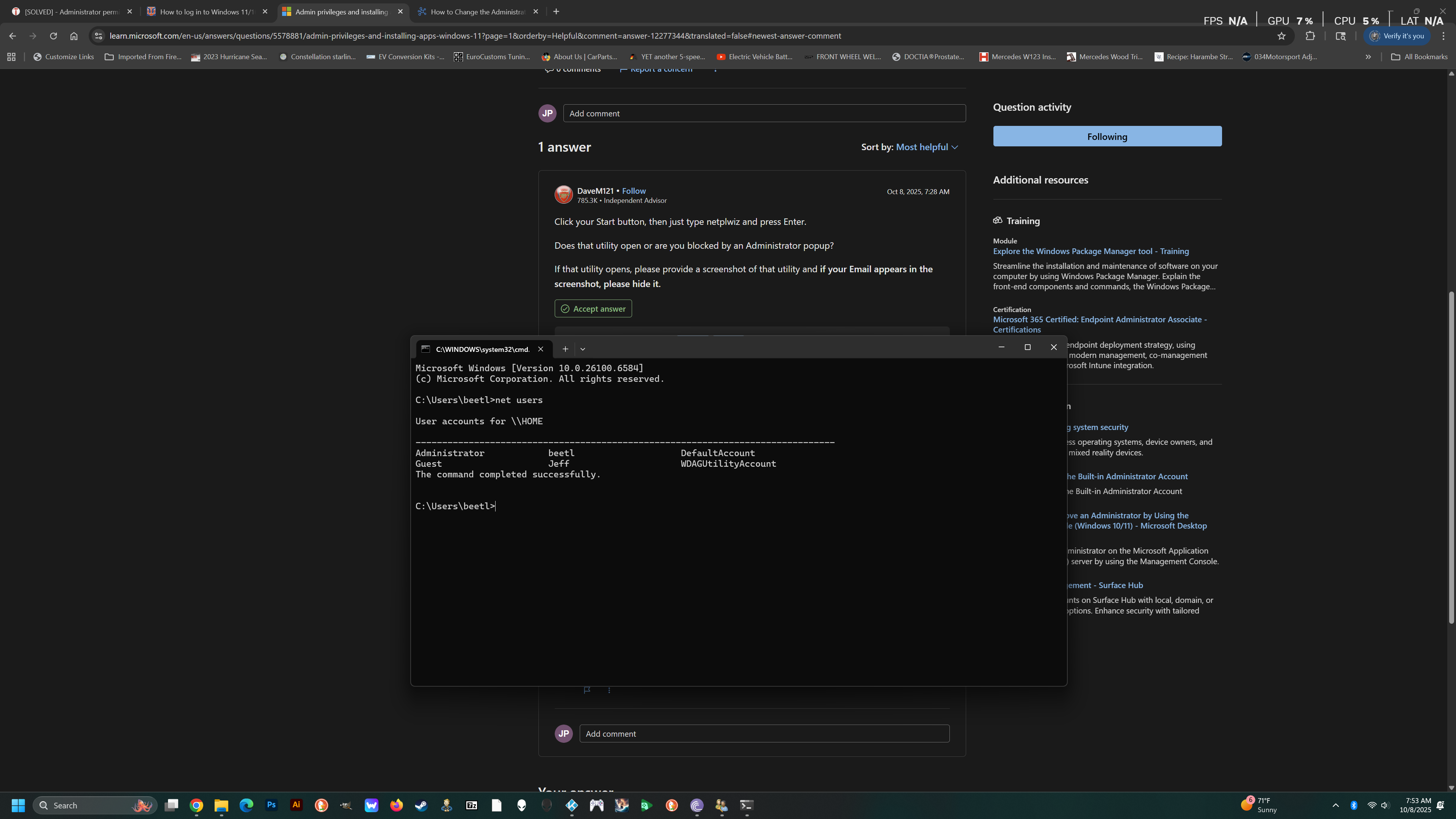The width and height of the screenshot is (1456, 819).
Task: Switch to How to Change Administrator tab
Action: [x=478, y=11]
